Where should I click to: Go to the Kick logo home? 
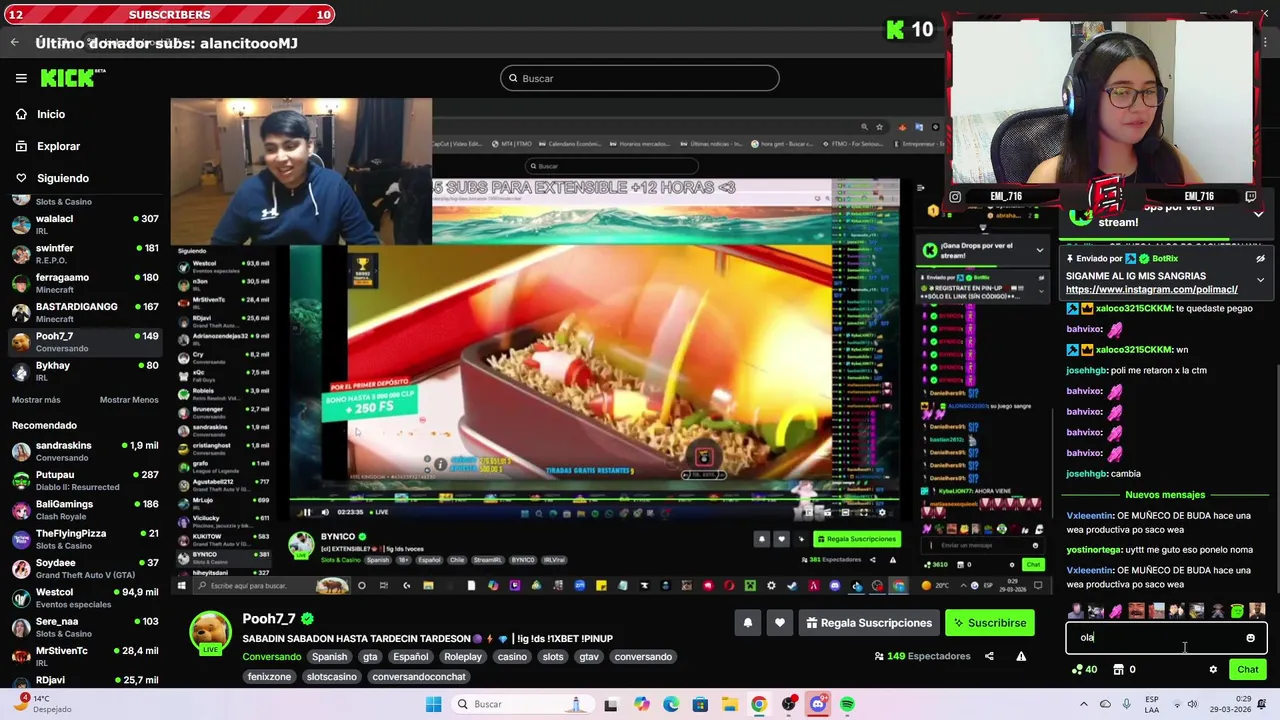[72, 78]
